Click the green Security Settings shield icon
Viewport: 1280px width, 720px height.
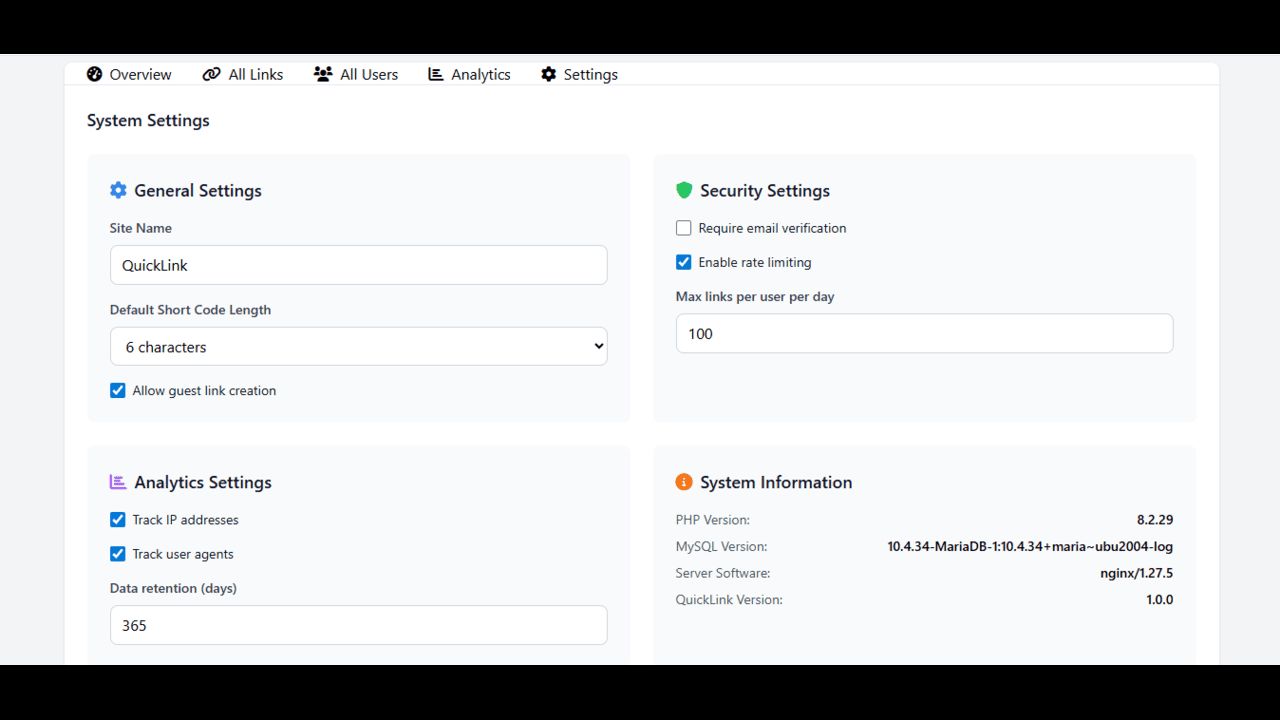tap(684, 190)
